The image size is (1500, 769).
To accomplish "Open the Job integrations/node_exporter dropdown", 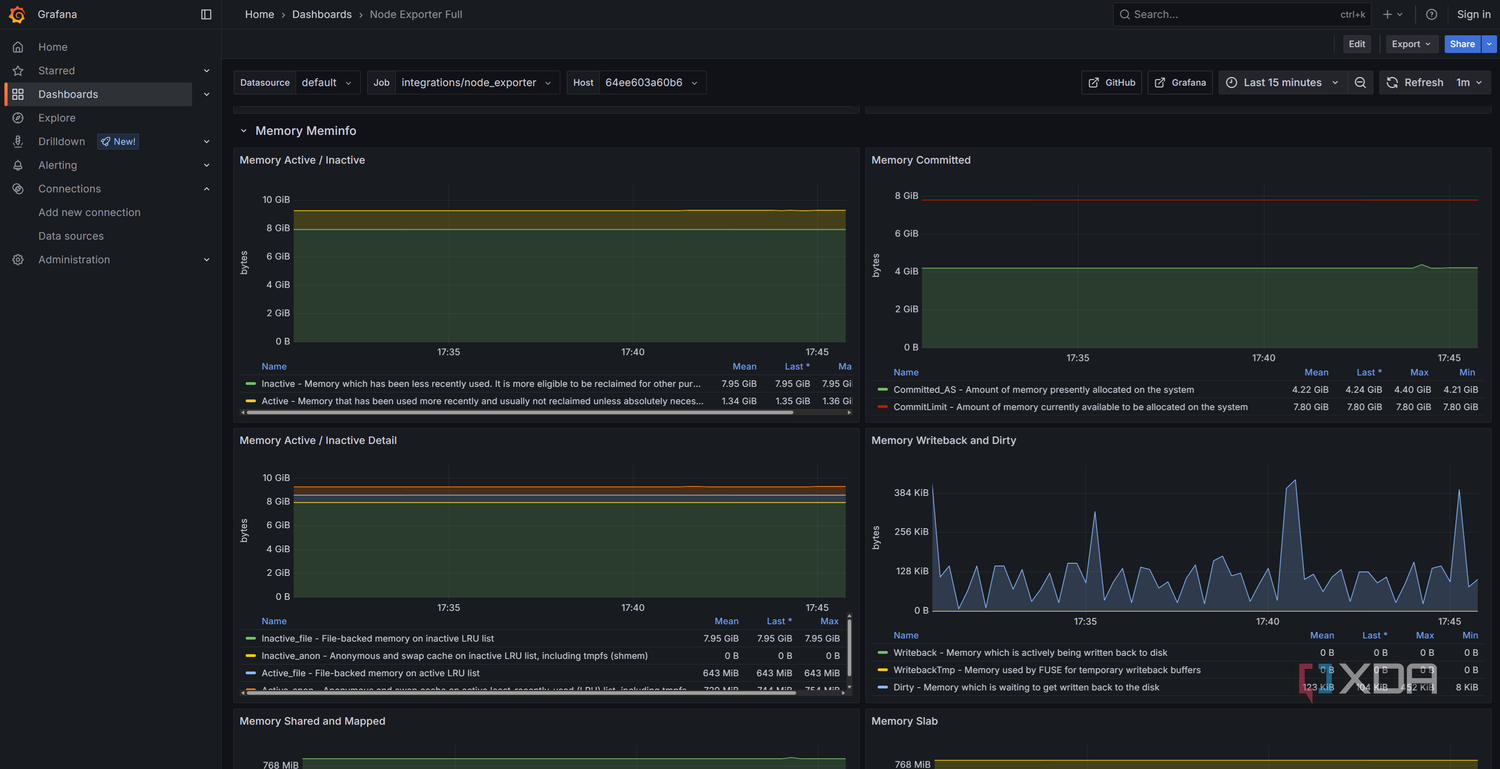I will tap(477, 83).
